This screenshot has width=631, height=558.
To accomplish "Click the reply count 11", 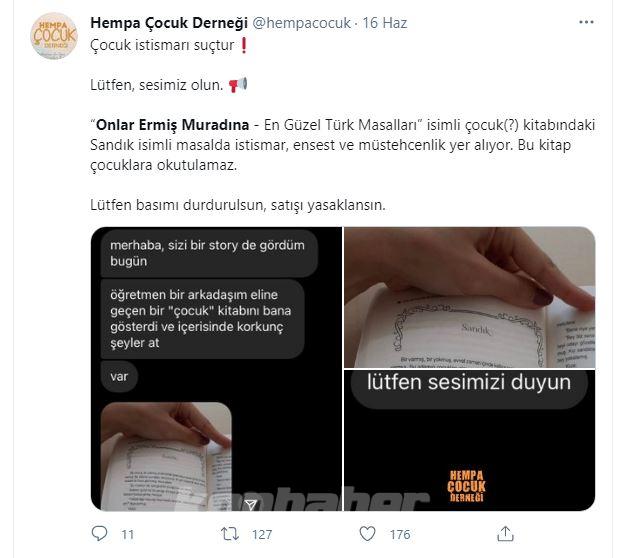I will (x=128, y=534).
